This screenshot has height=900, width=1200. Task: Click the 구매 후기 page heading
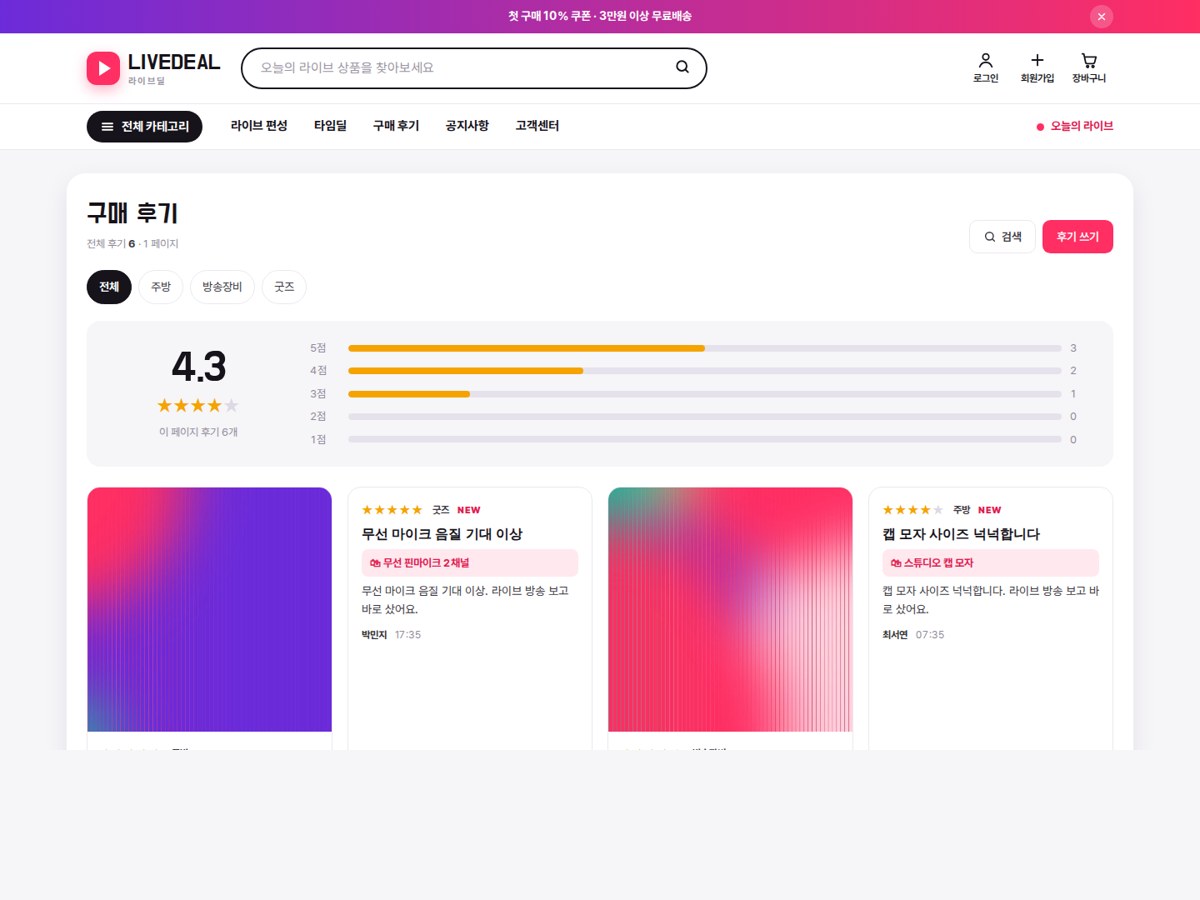click(132, 213)
